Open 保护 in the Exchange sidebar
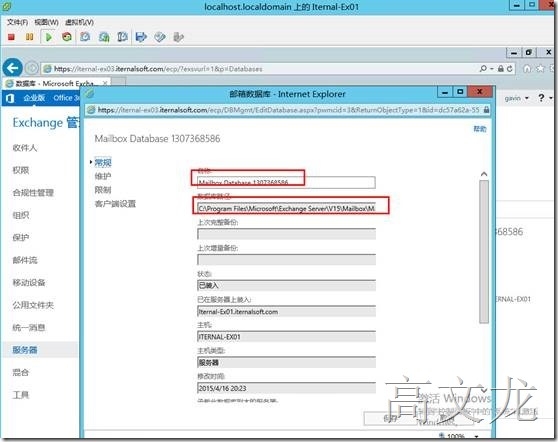The width and height of the screenshot is (558, 442). coord(21,237)
